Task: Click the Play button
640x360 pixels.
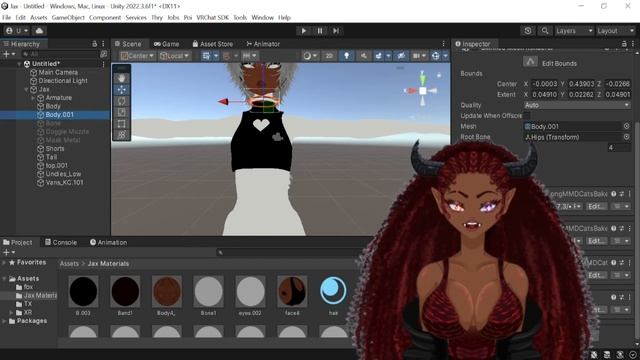Action: click(x=303, y=31)
